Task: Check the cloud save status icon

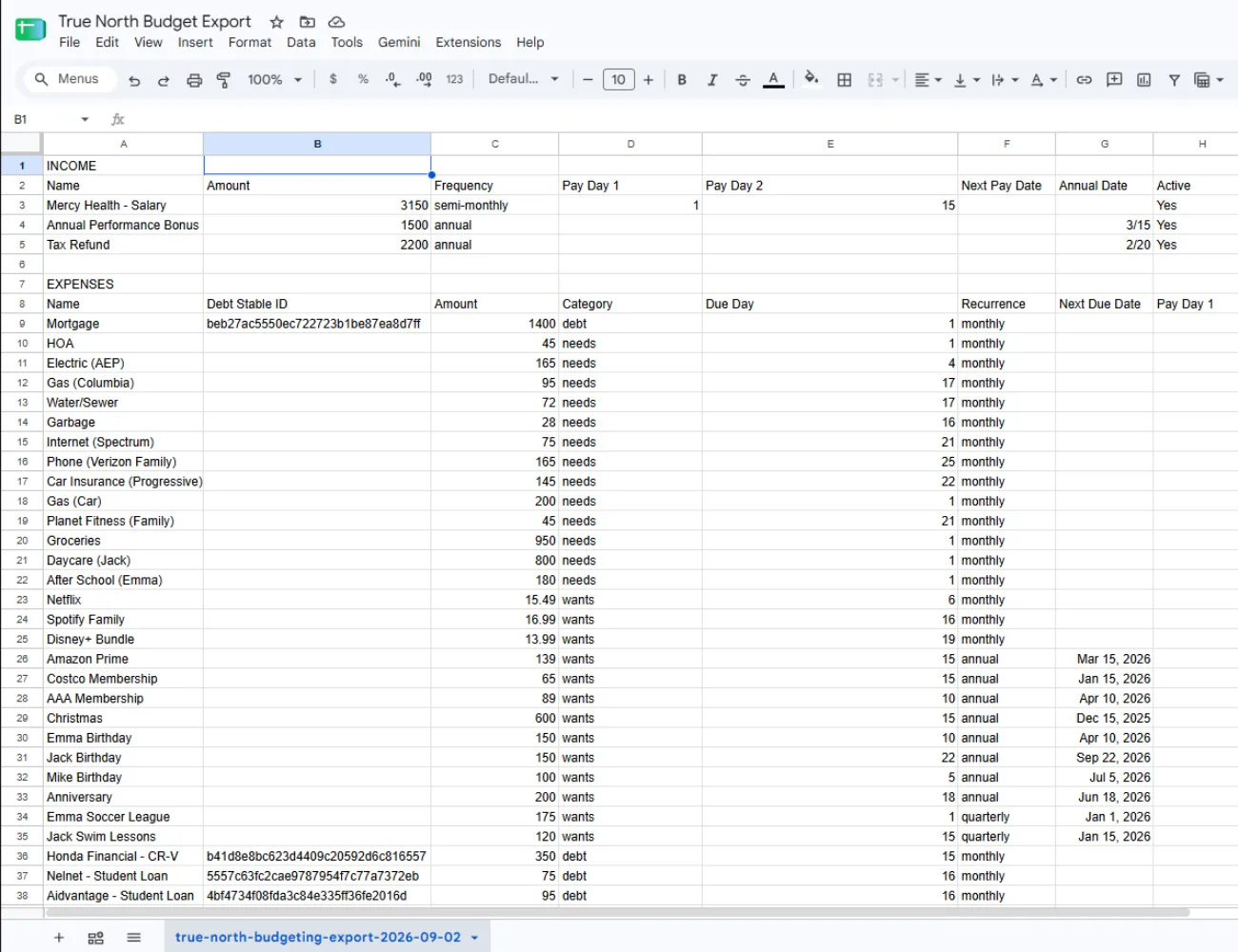Action: click(x=336, y=22)
